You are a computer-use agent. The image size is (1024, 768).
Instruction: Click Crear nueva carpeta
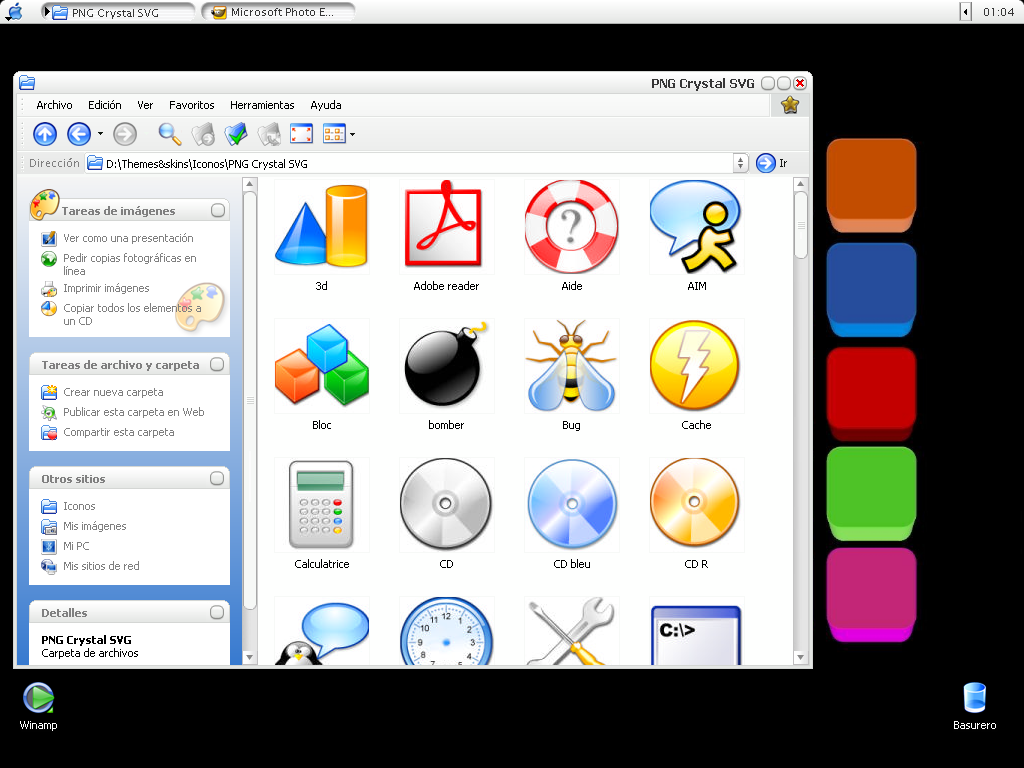[x=113, y=392]
